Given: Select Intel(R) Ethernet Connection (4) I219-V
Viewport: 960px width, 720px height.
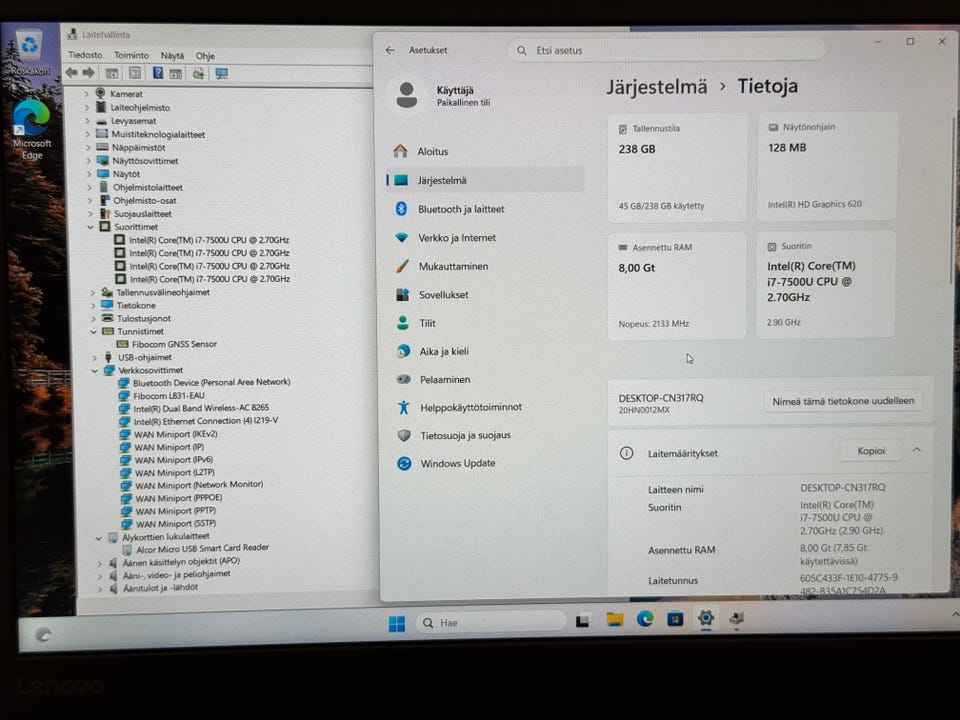Looking at the screenshot, I should 206,421.
